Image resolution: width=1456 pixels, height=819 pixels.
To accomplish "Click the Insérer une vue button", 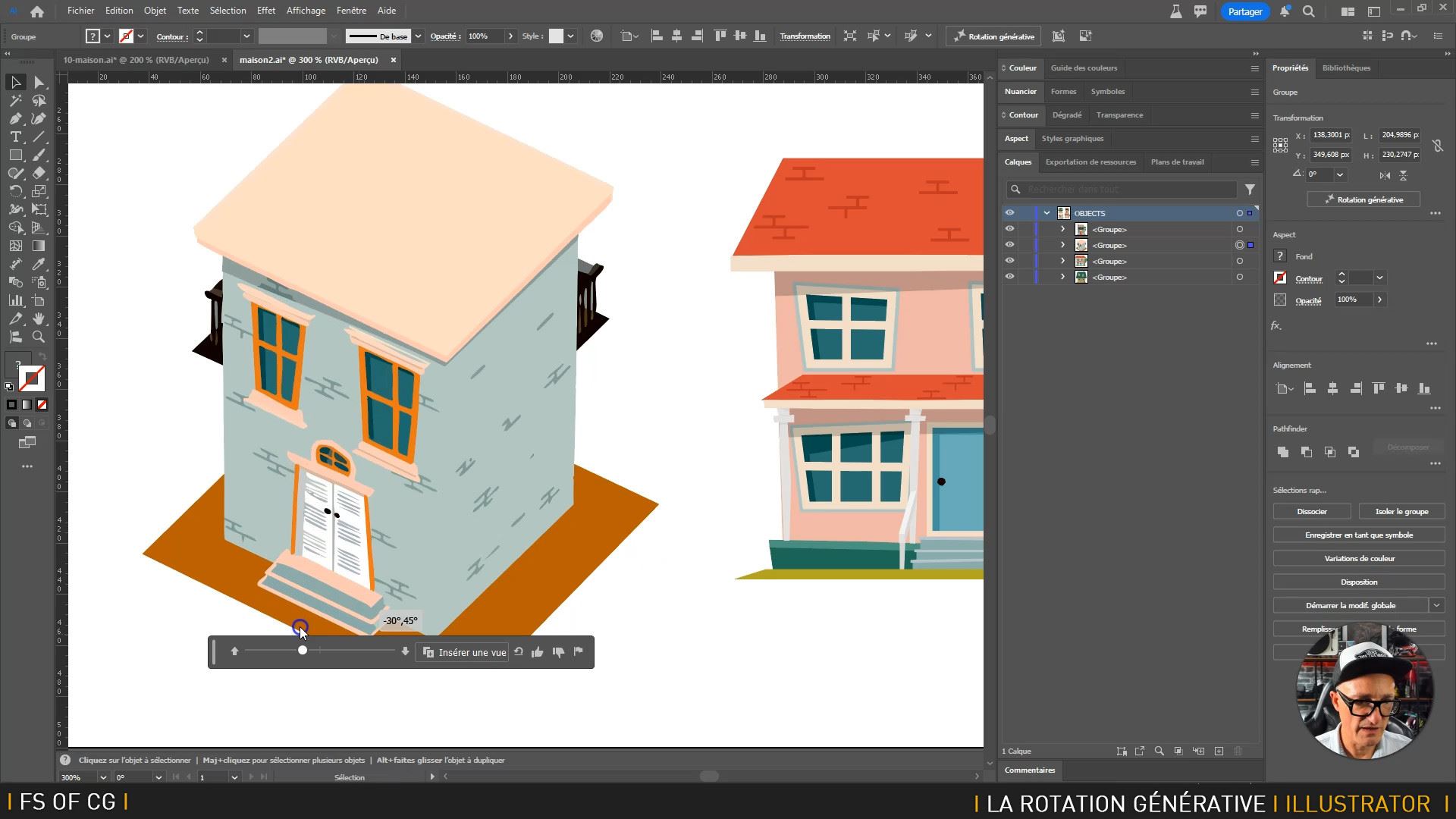I will pyautogui.click(x=465, y=652).
